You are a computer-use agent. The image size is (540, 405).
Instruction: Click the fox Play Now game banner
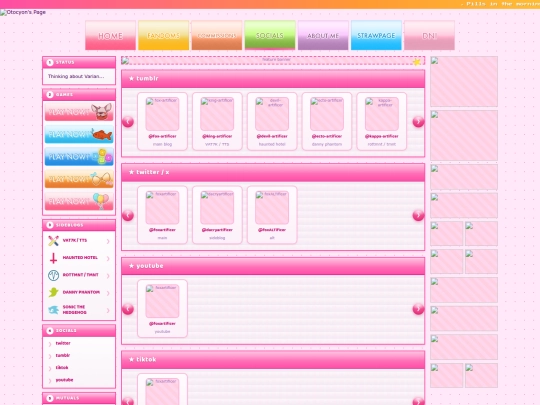[x=79, y=112]
